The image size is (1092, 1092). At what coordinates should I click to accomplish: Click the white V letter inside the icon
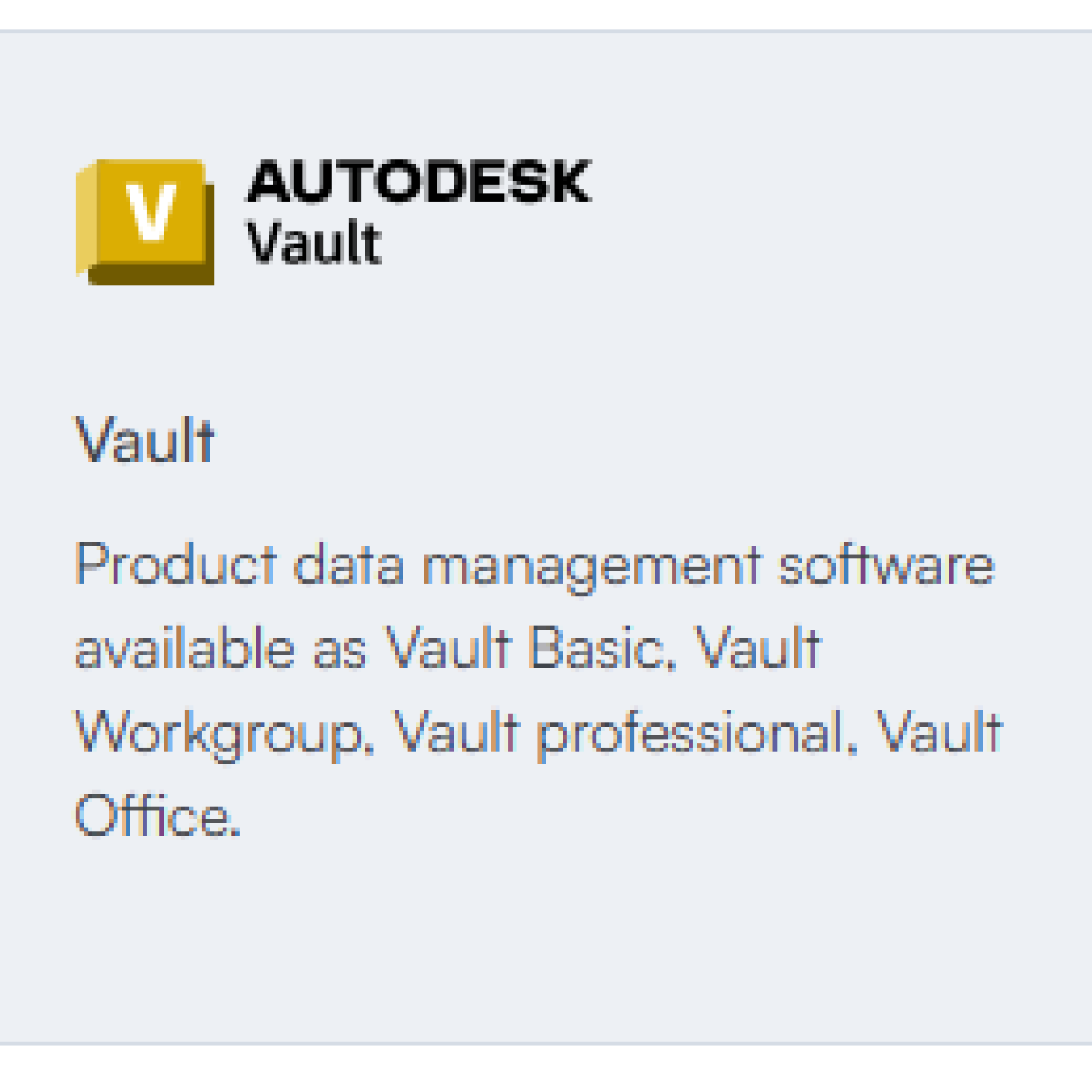point(151,210)
